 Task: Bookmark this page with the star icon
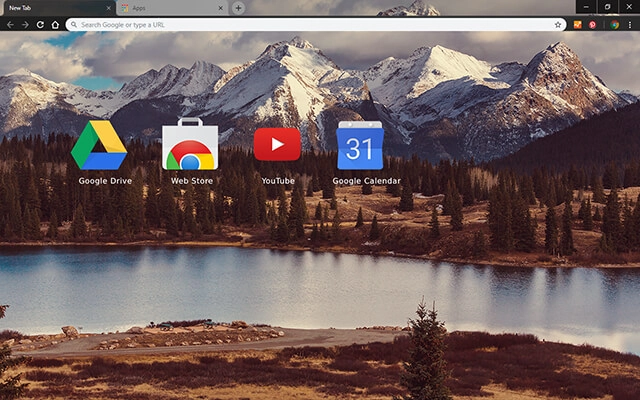click(x=558, y=25)
